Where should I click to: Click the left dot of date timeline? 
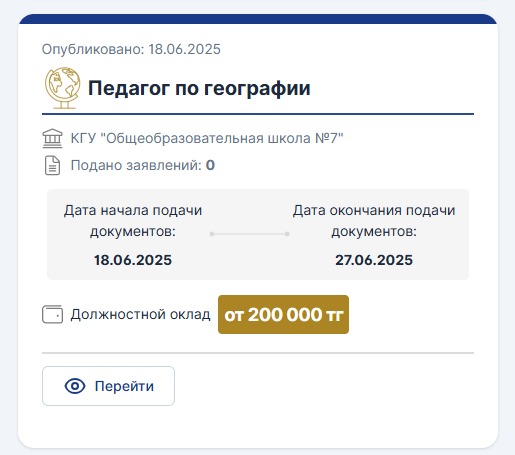pos(212,234)
